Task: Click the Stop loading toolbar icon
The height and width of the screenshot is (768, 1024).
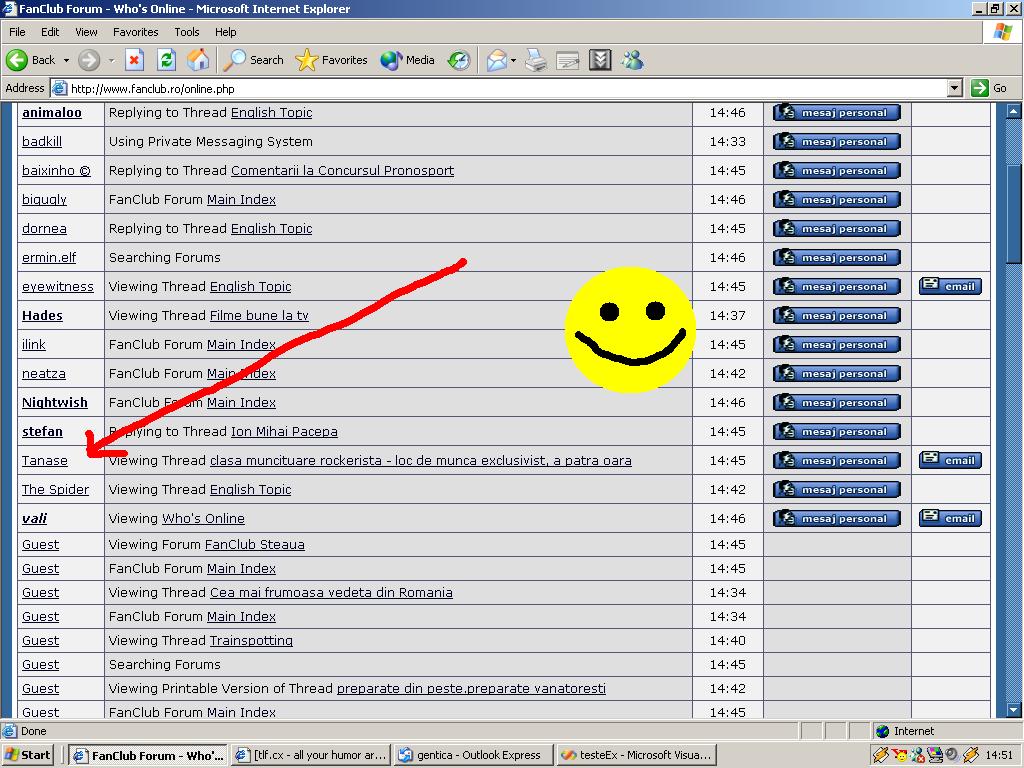Action: (x=134, y=60)
